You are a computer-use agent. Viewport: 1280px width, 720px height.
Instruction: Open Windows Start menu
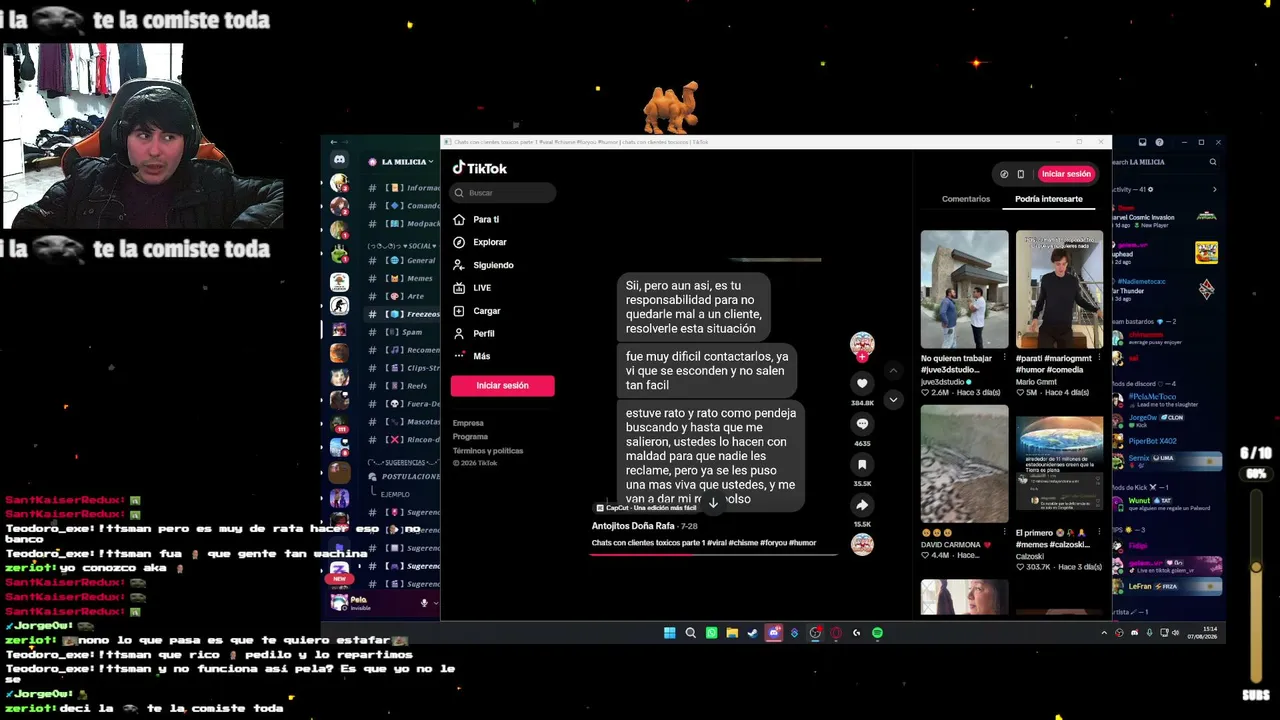point(669,633)
